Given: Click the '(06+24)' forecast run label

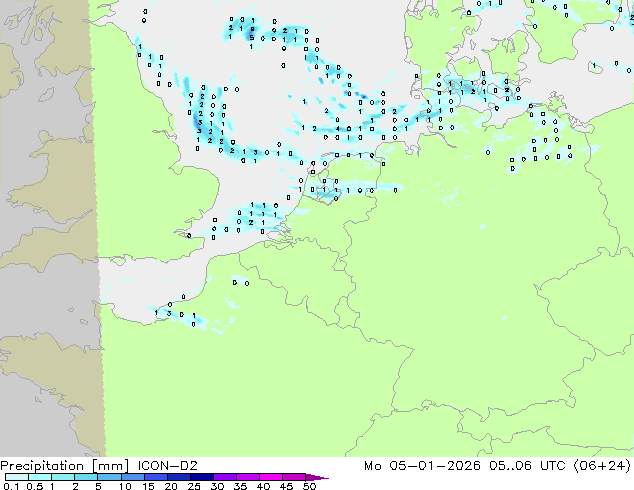Looking at the screenshot, I should pyautogui.click(x=602, y=466).
